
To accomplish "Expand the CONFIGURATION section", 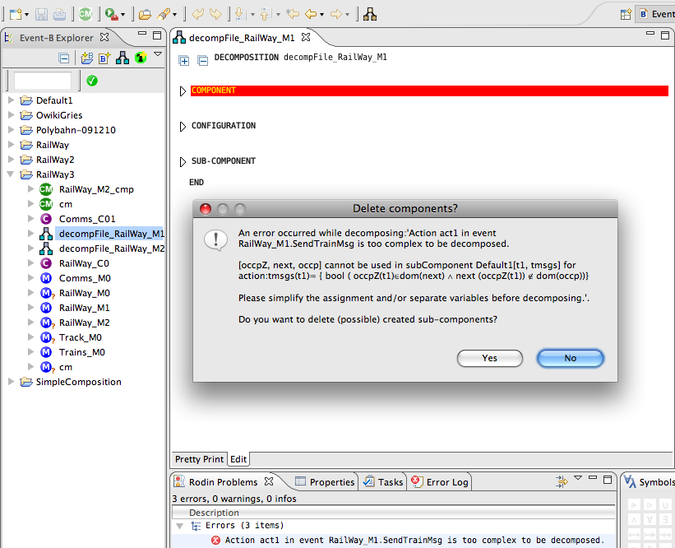I will point(183,126).
